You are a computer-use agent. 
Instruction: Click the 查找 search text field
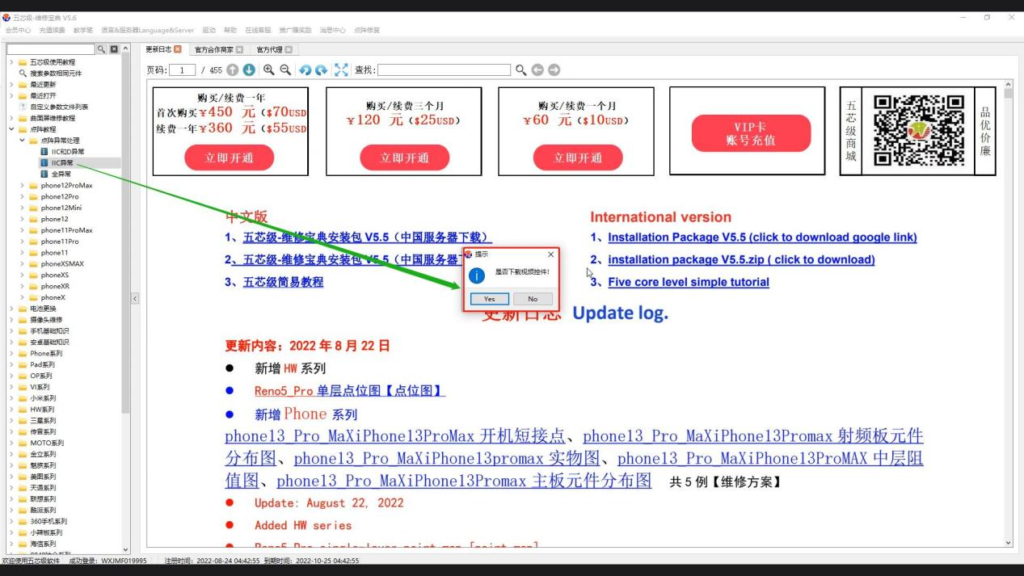click(444, 70)
